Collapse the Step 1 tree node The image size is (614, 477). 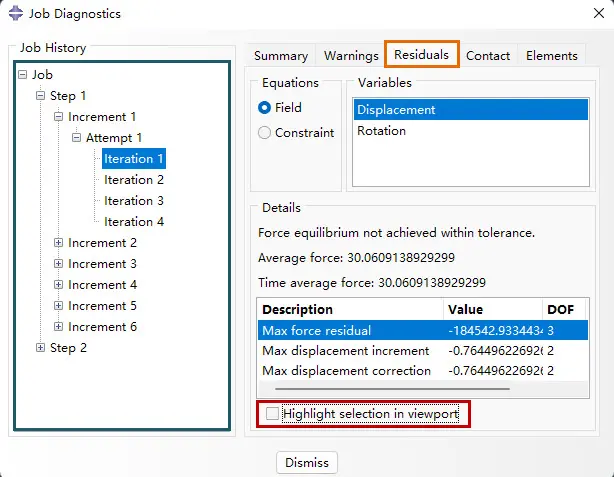pos(40,96)
